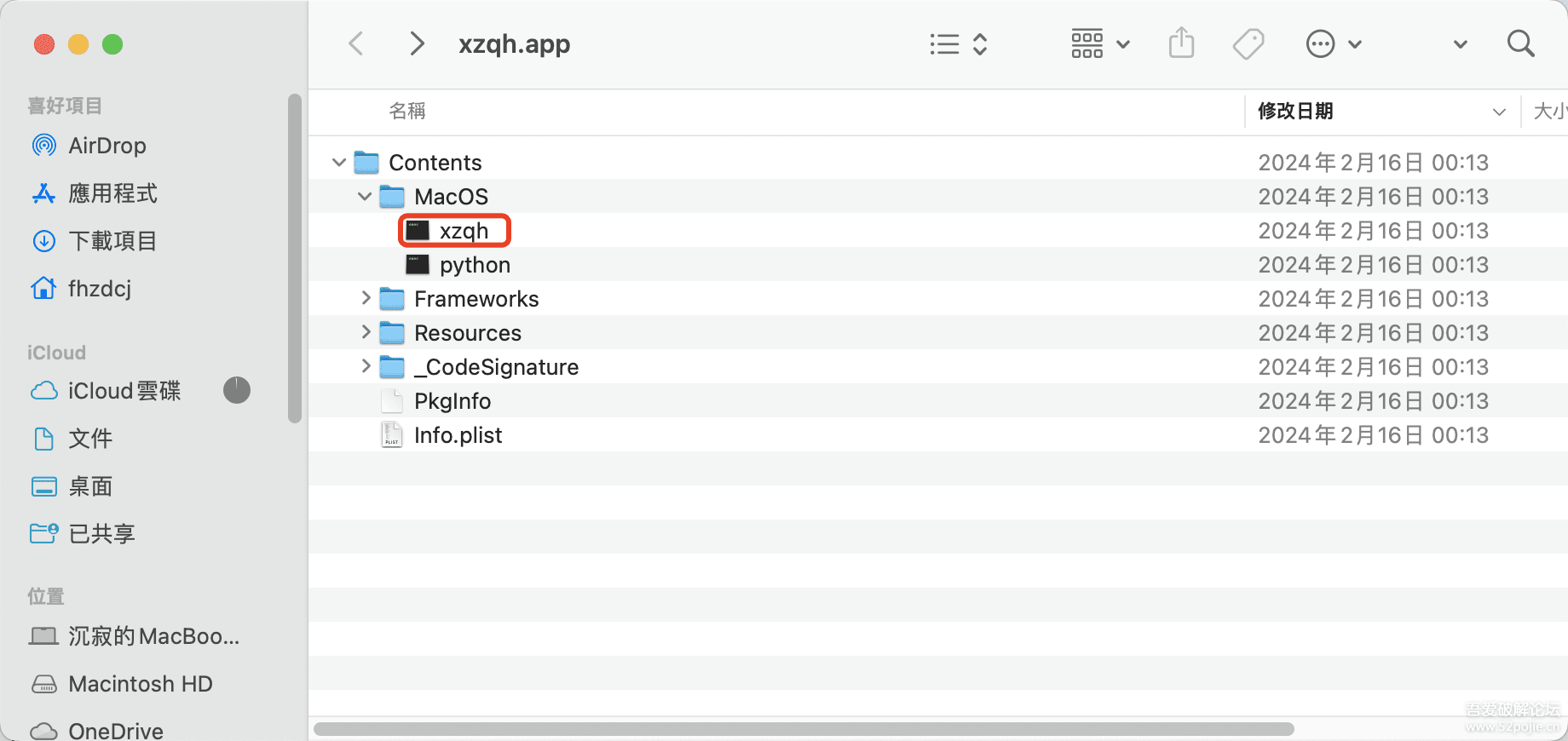
Task: Go back with the left arrow
Action: coord(357,43)
